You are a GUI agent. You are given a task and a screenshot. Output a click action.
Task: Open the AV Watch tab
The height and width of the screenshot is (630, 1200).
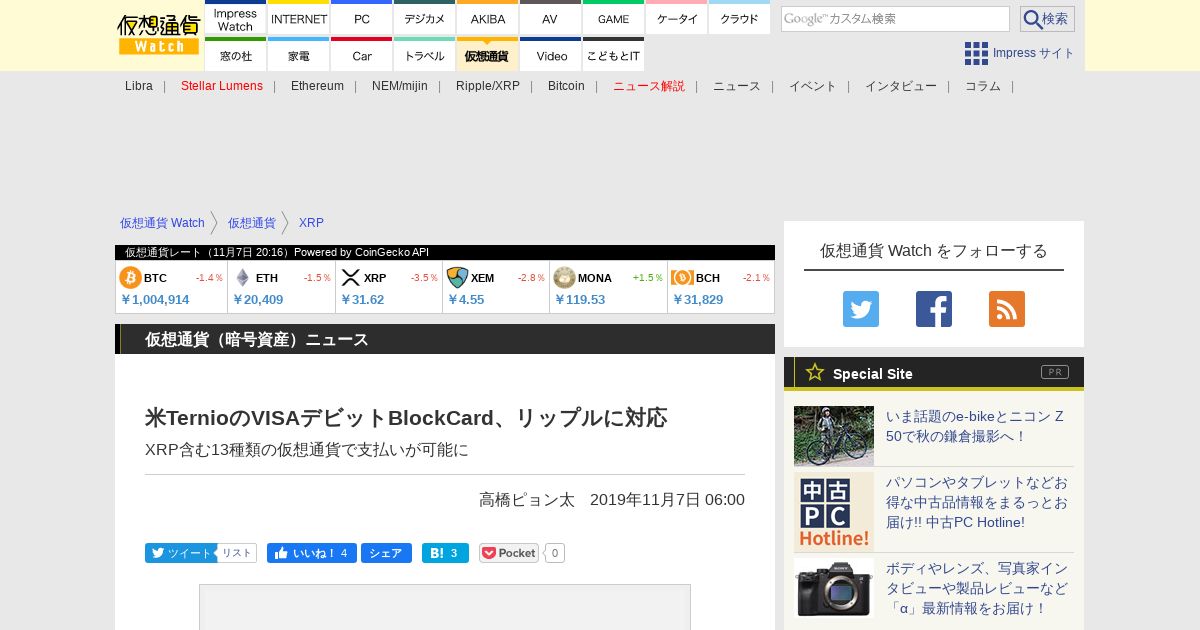click(x=550, y=19)
